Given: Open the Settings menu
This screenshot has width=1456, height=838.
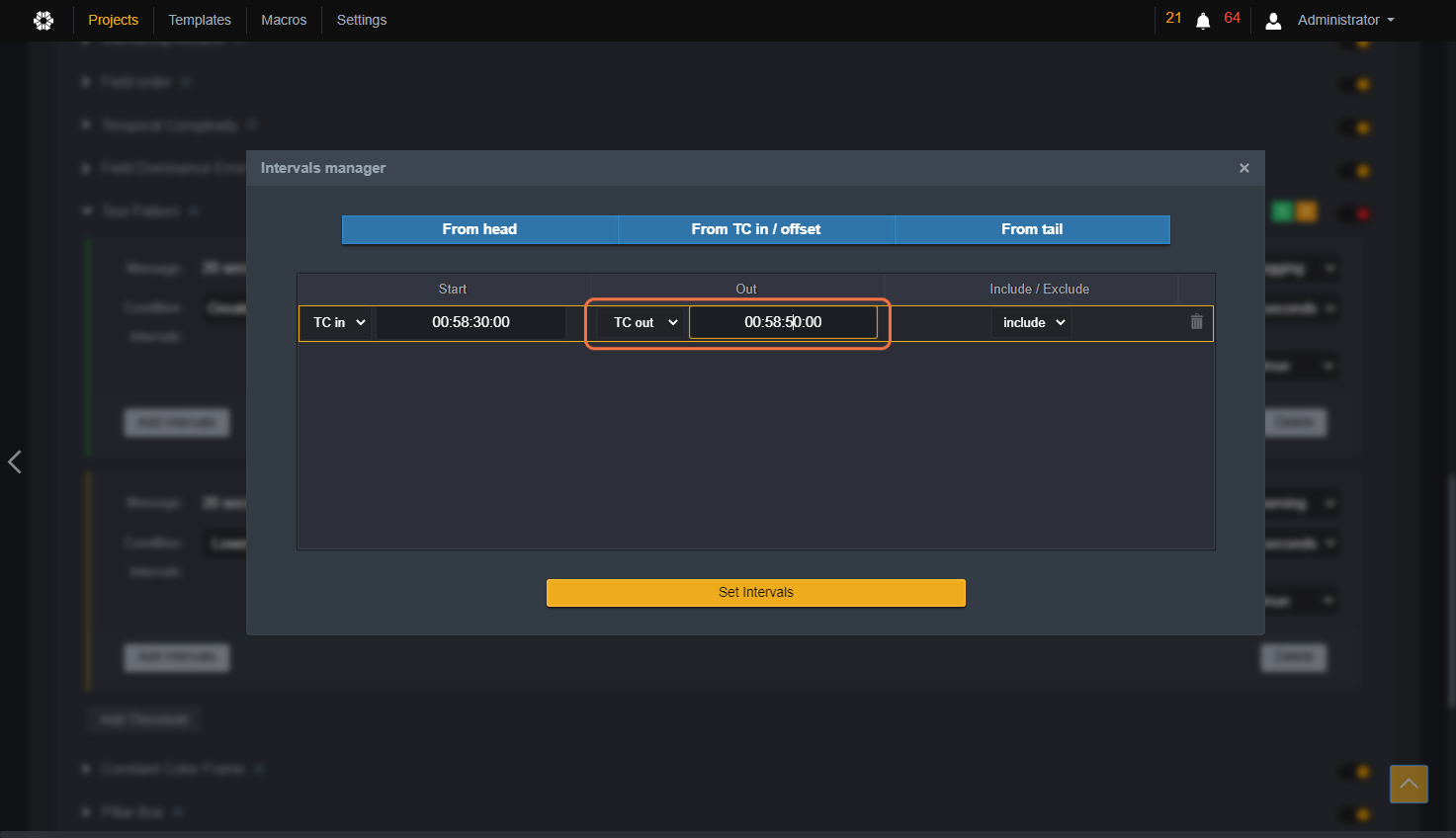Looking at the screenshot, I should pyautogui.click(x=362, y=20).
